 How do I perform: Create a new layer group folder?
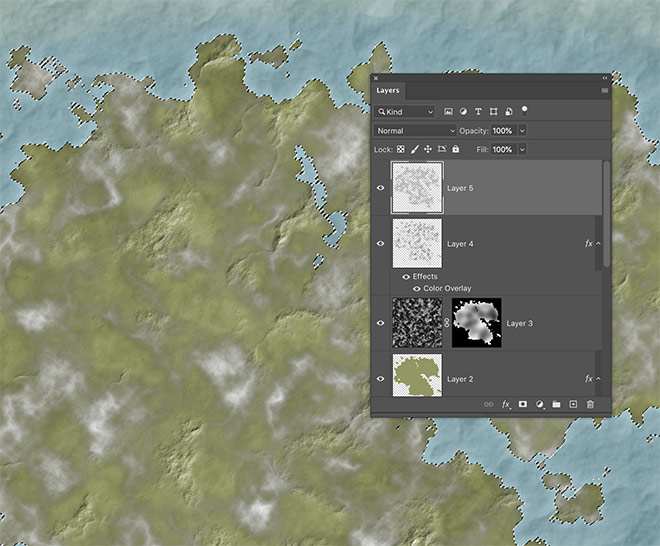556,404
